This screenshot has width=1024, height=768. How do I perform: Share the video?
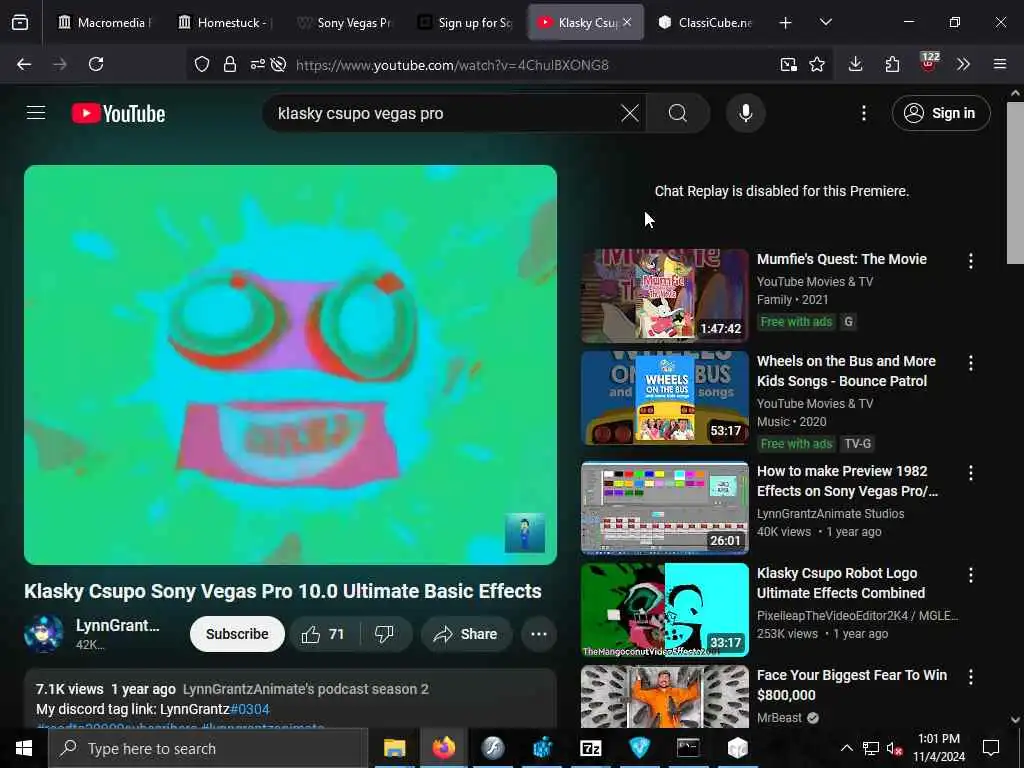(x=466, y=634)
